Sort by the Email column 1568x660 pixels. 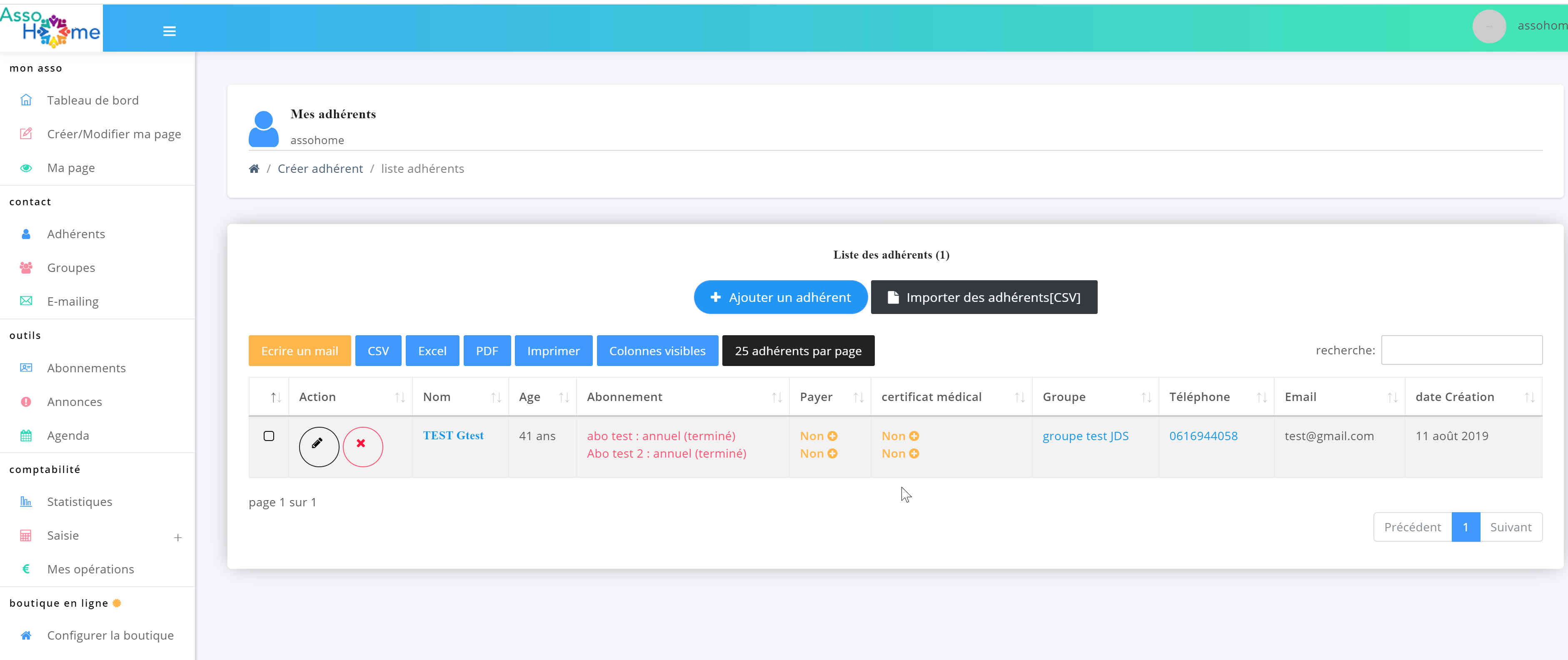1339,397
